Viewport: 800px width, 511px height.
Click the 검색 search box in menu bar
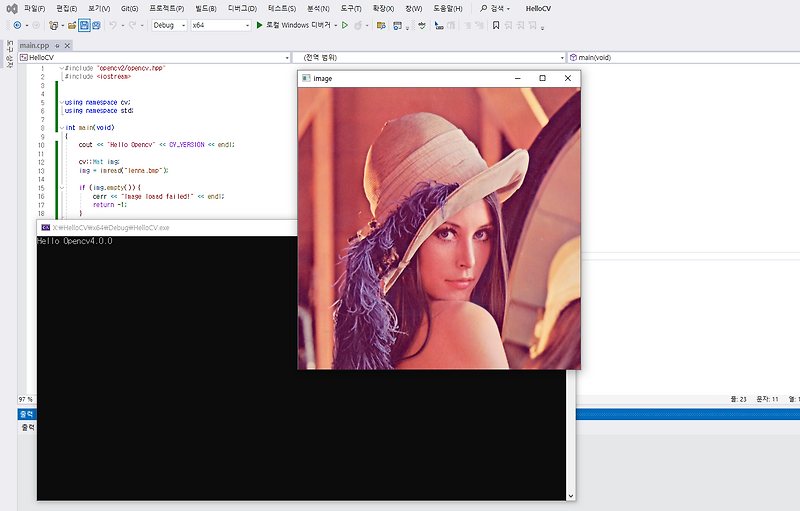[496, 9]
